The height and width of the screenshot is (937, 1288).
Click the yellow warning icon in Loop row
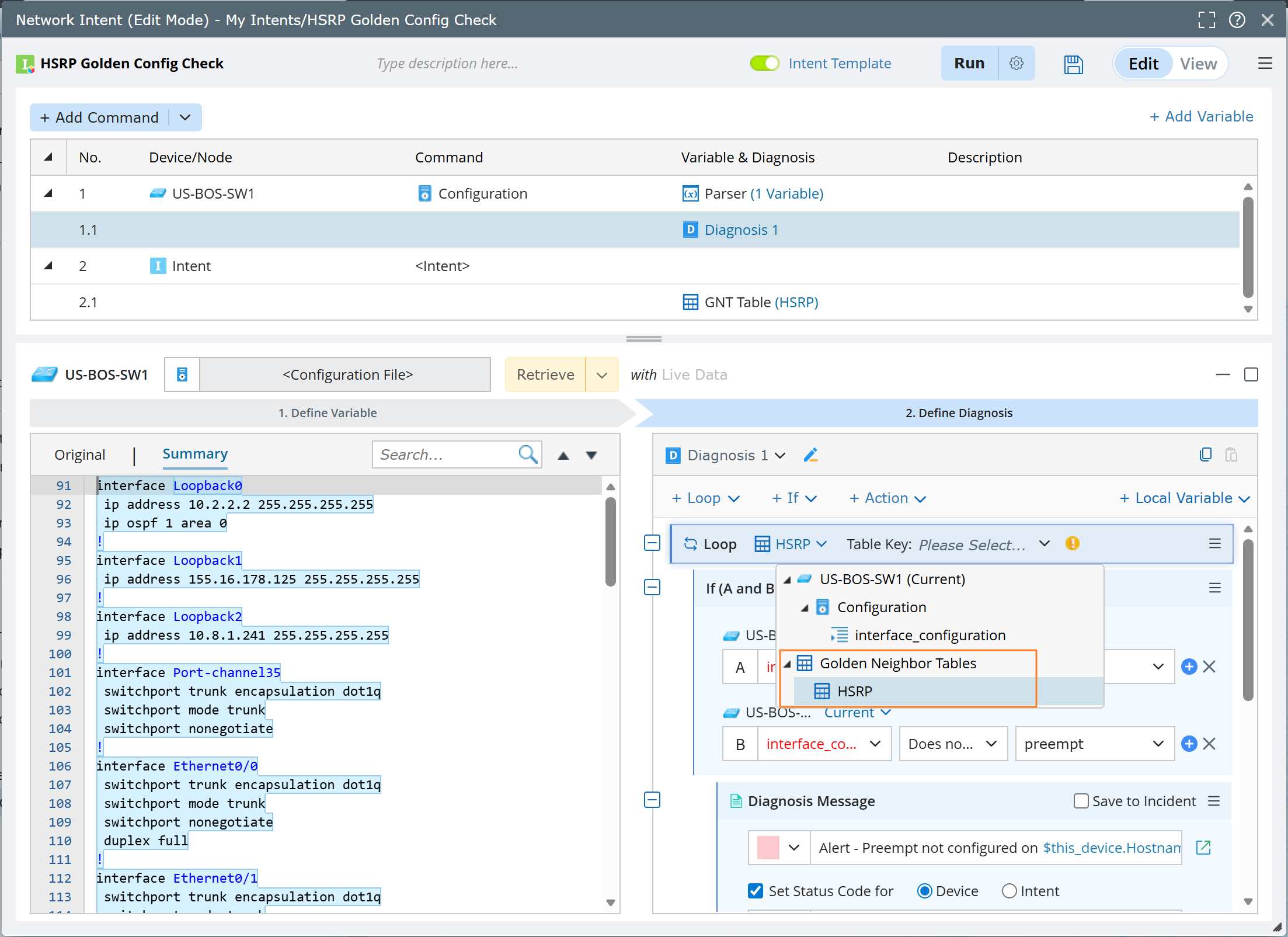[1073, 544]
